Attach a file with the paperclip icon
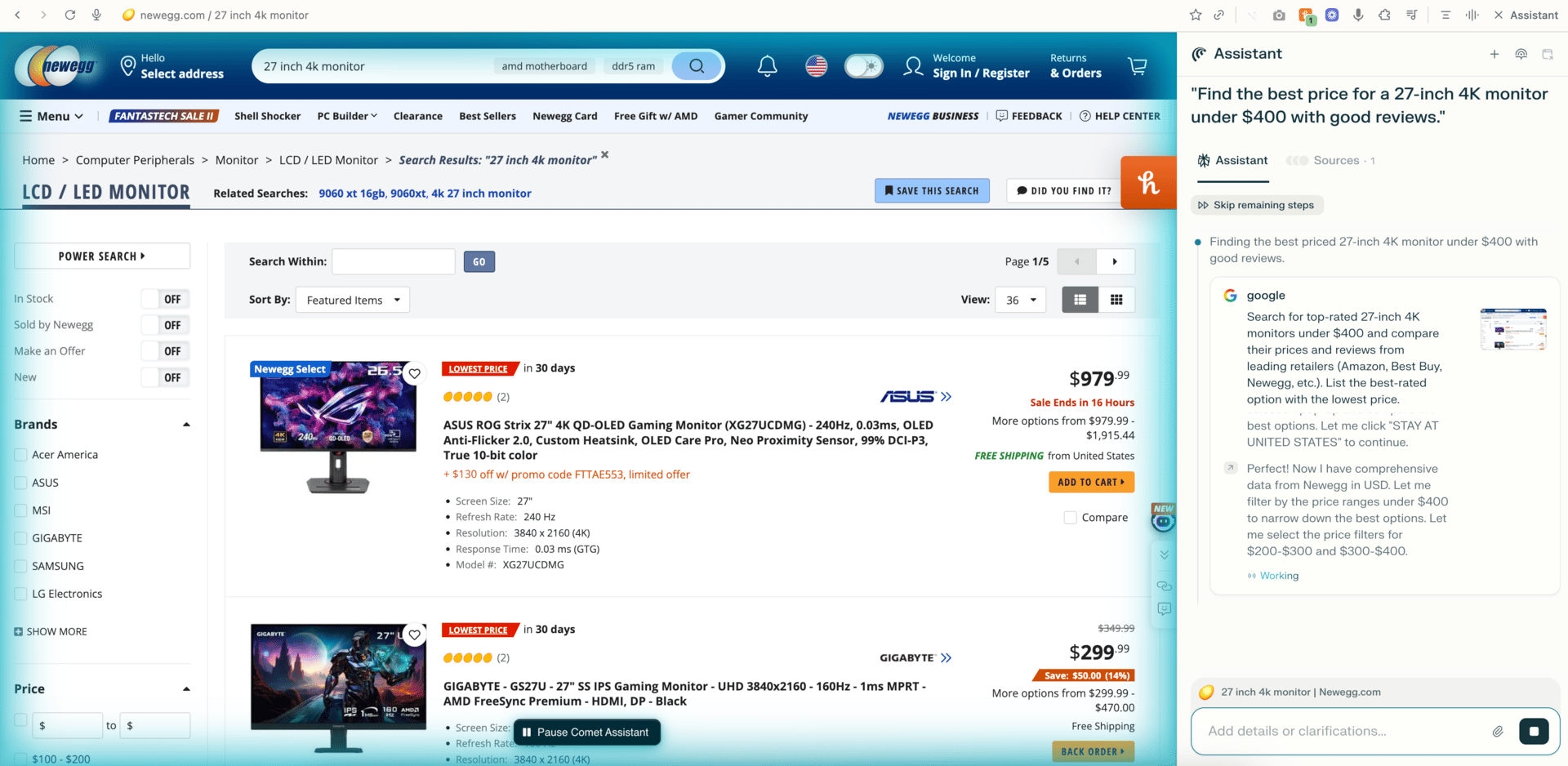Viewport: 1568px width, 766px height. click(1498, 732)
